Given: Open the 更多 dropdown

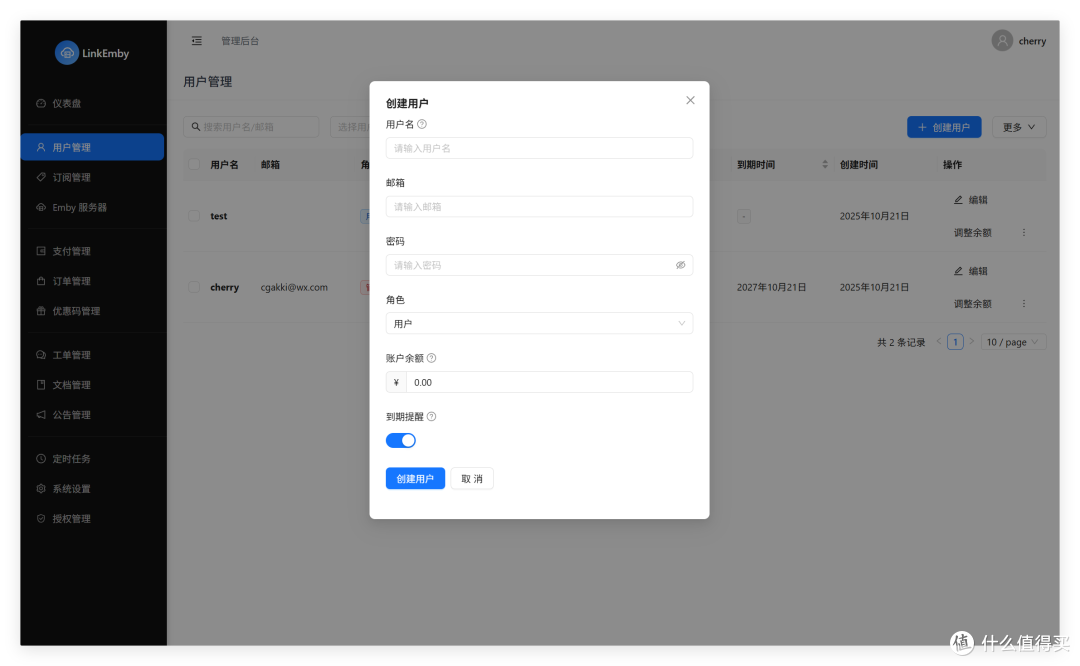Looking at the screenshot, I should click(1019, 127).
